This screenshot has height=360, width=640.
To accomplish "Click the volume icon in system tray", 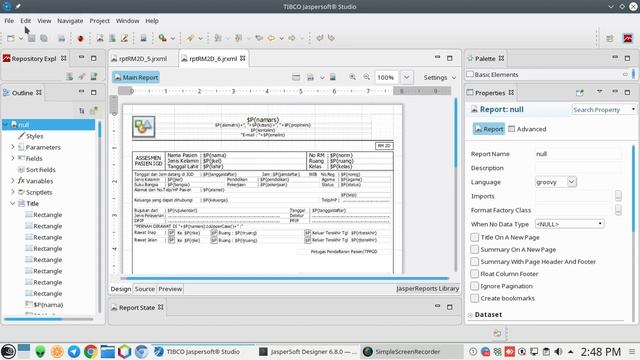I will click(x=558, y=351).
